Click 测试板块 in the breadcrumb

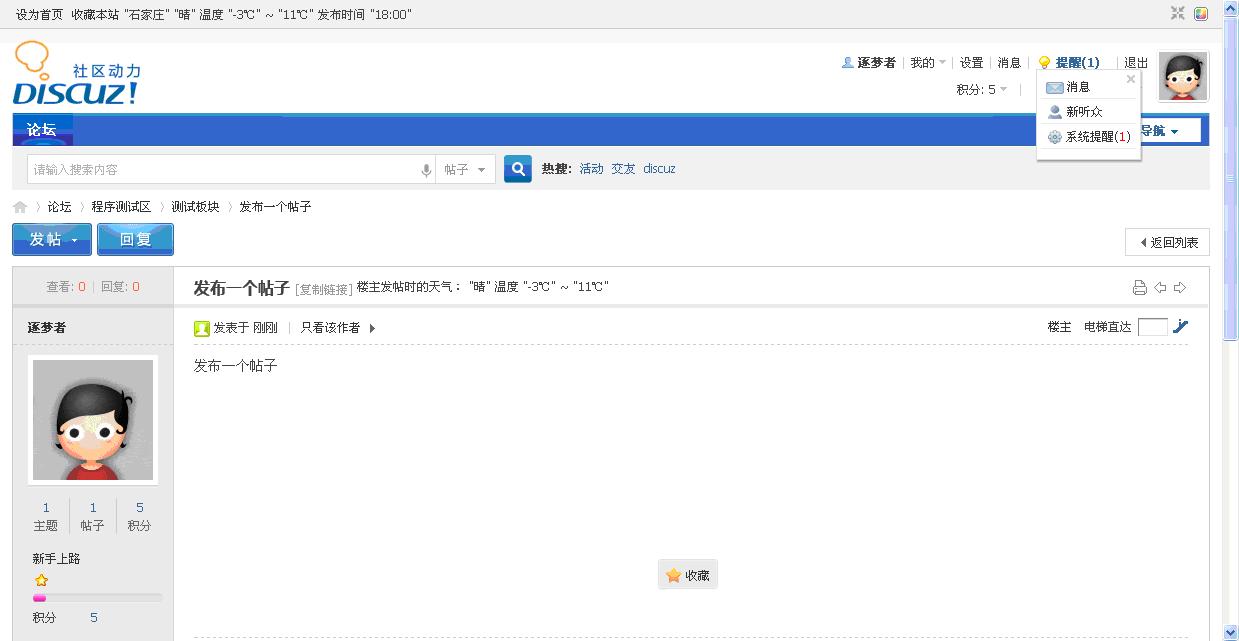195,207
